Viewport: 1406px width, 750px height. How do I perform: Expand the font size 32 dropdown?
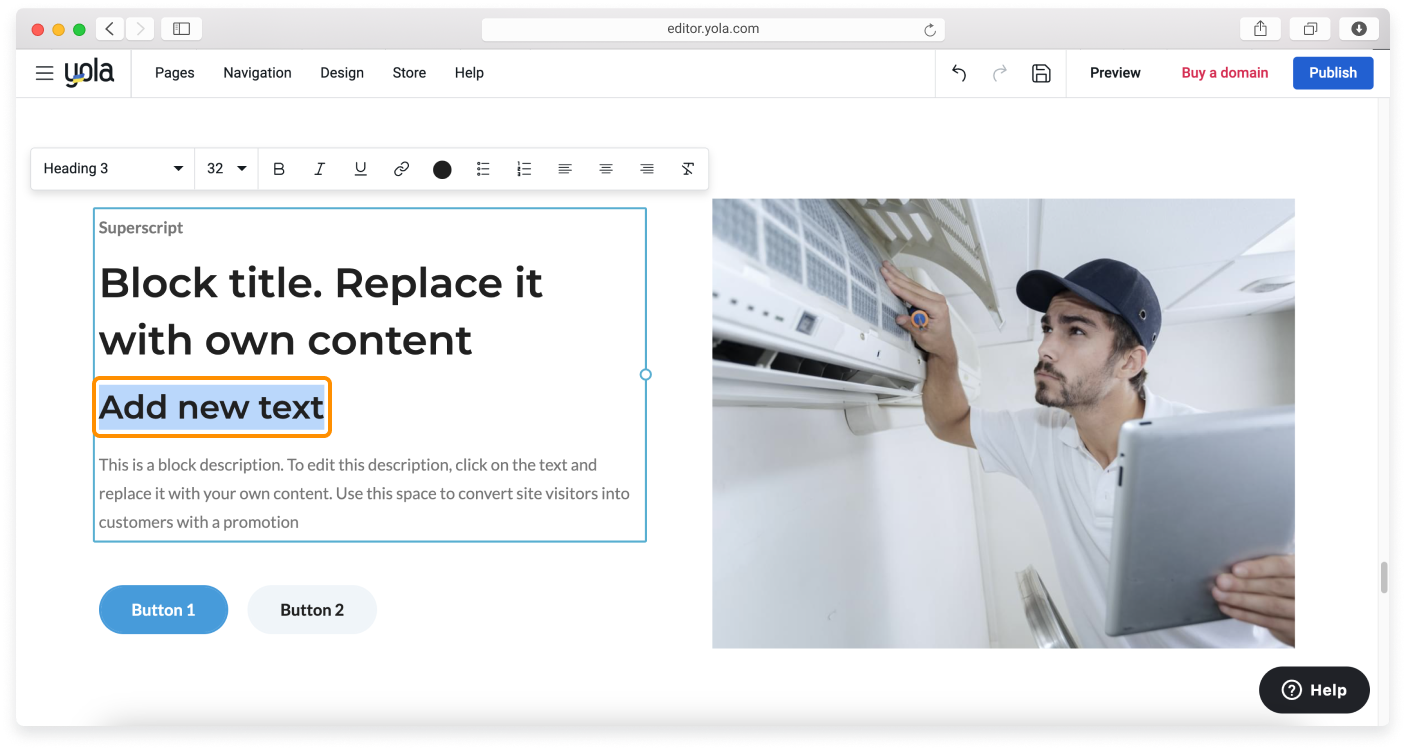click(x=226, y=169)
